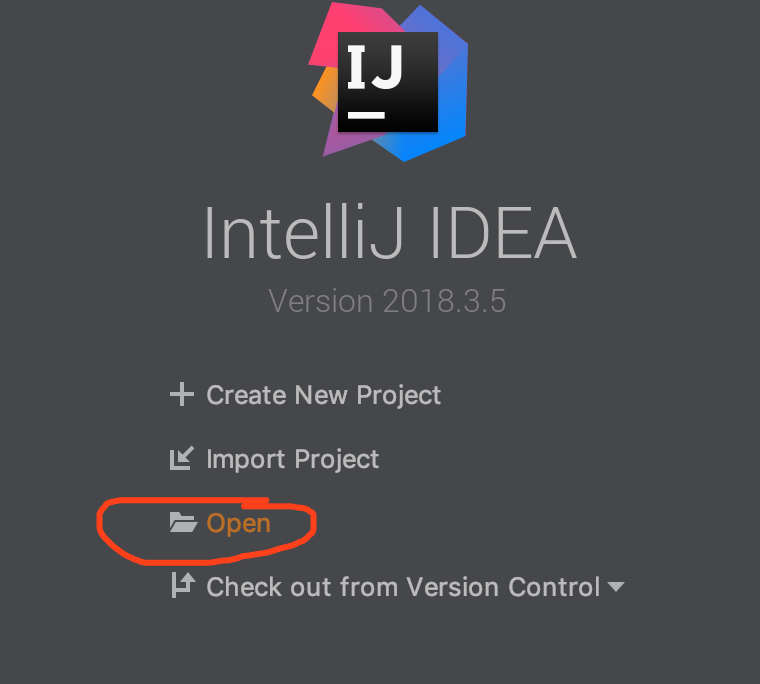Select Create New Project
This screenshot has width=760, height=684.
tap(324, 395)
